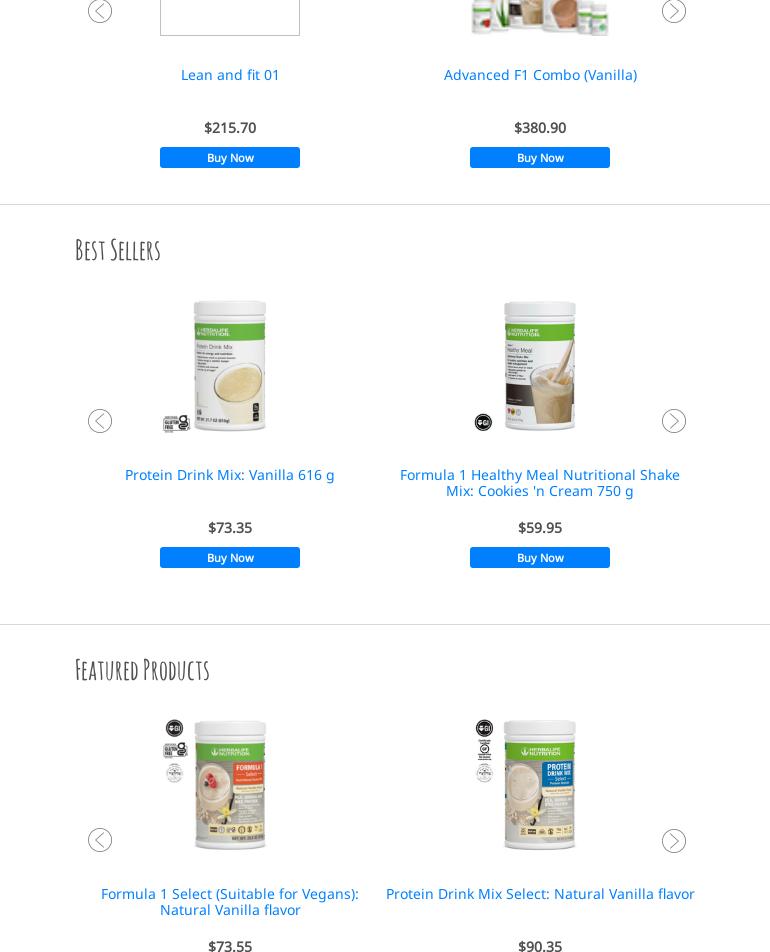Viewport: 770px width, 952px height.
Task: Click gluten free badge beside Protein Drink Mix
Action: click(x=176, y=423)
